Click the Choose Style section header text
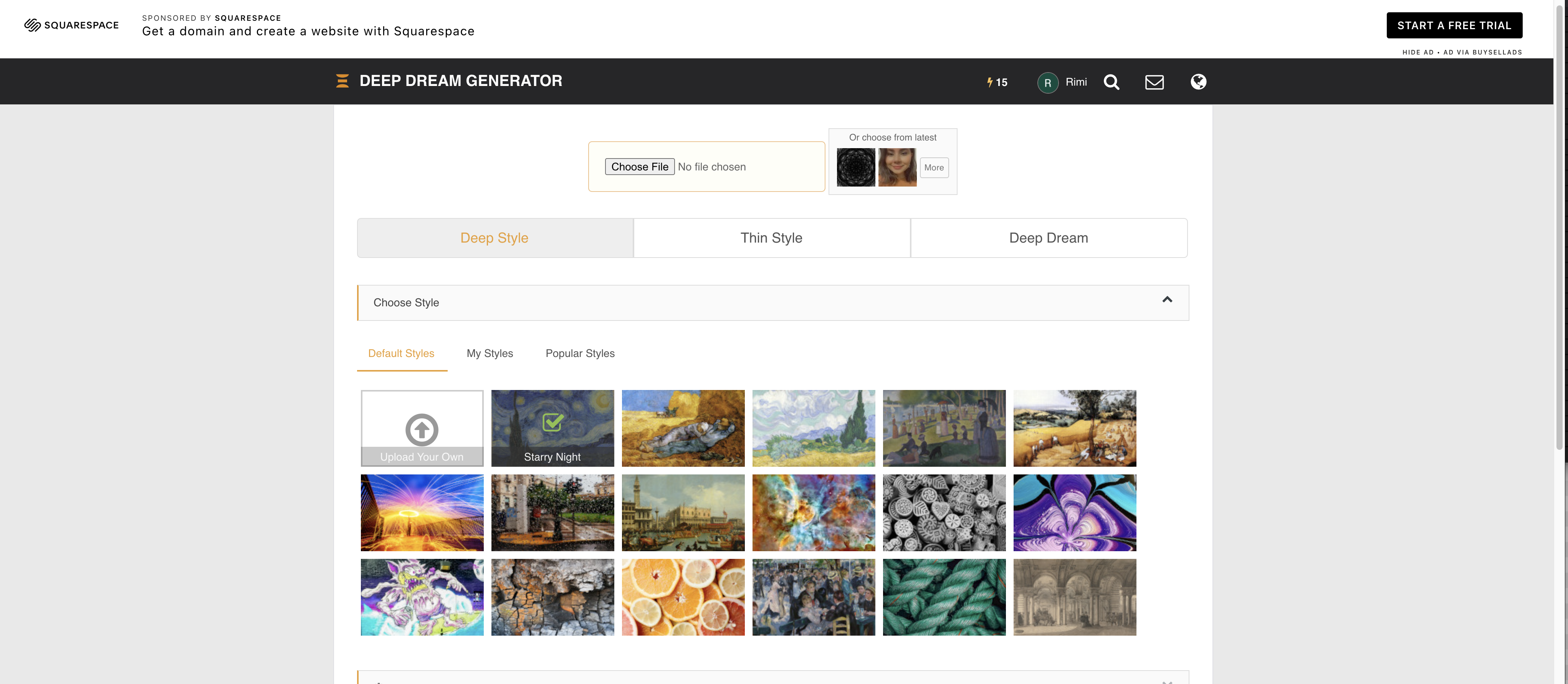This screenshot has height=684, width=1568. tap(406, 302)
